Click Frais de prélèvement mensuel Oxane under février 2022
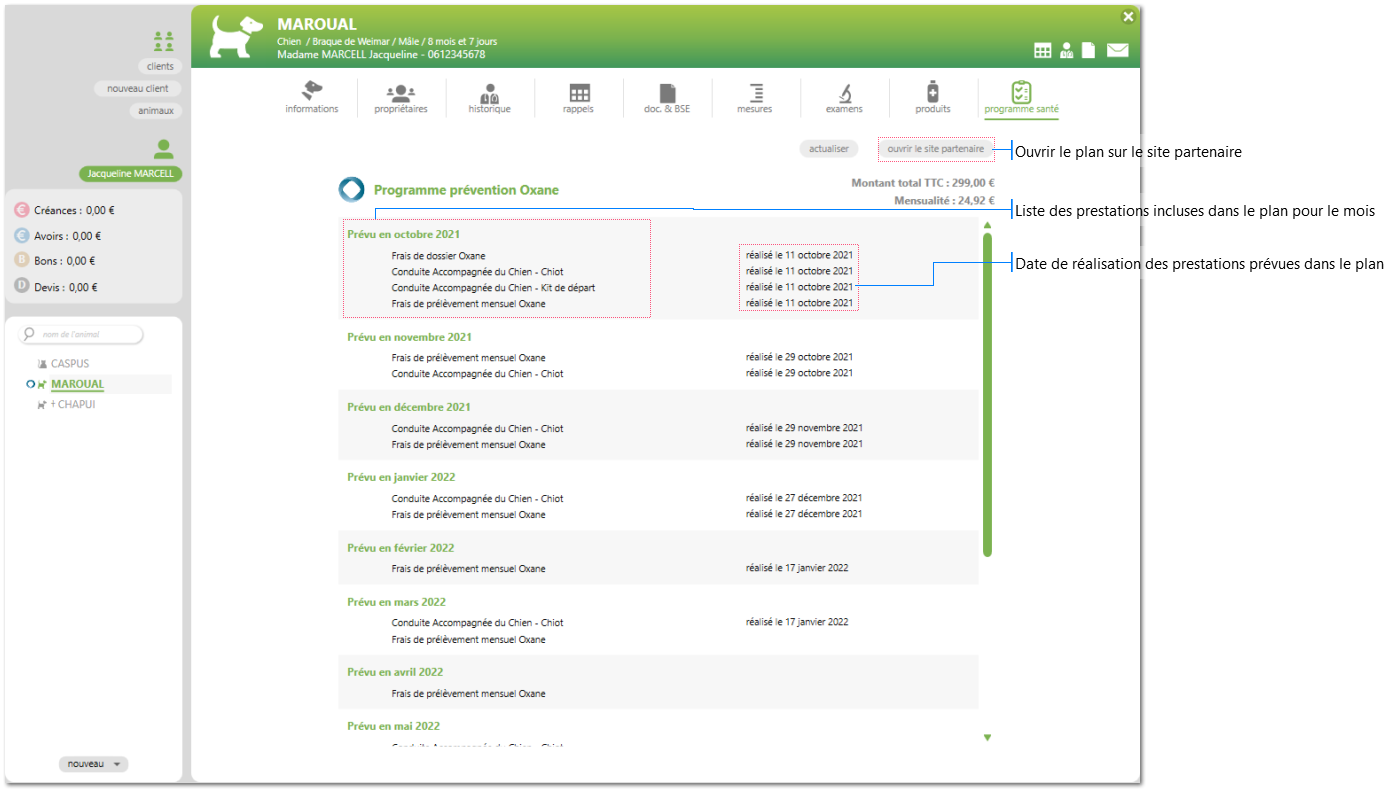This screenshot has height=792, width=1397. [x=468, y=569]
